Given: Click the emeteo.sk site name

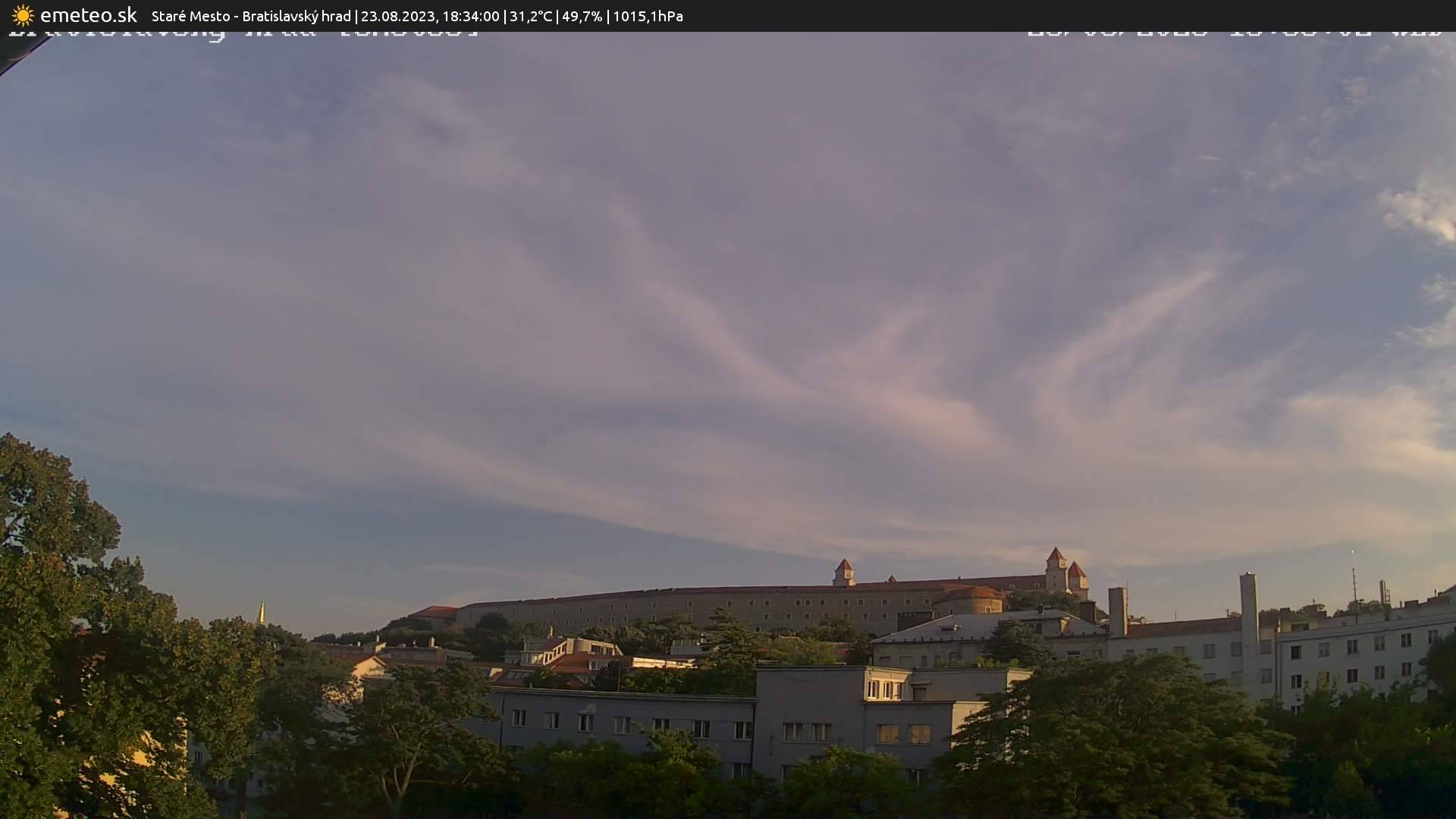Looking at the screenshot, I should [x=88, y=16].
